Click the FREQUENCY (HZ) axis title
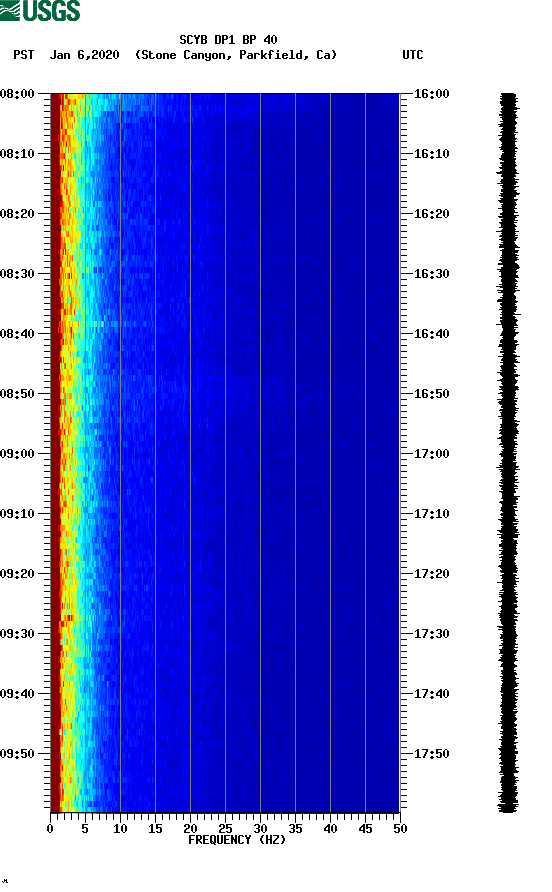 (237, 840)
